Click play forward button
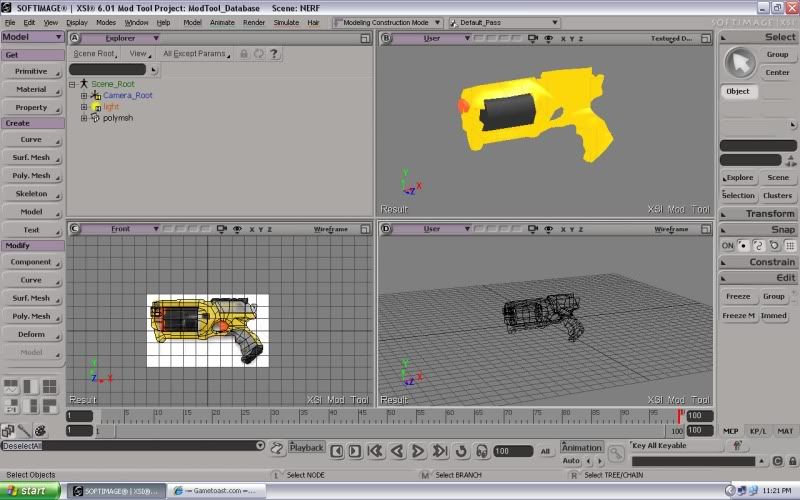 tap(418, 451)
